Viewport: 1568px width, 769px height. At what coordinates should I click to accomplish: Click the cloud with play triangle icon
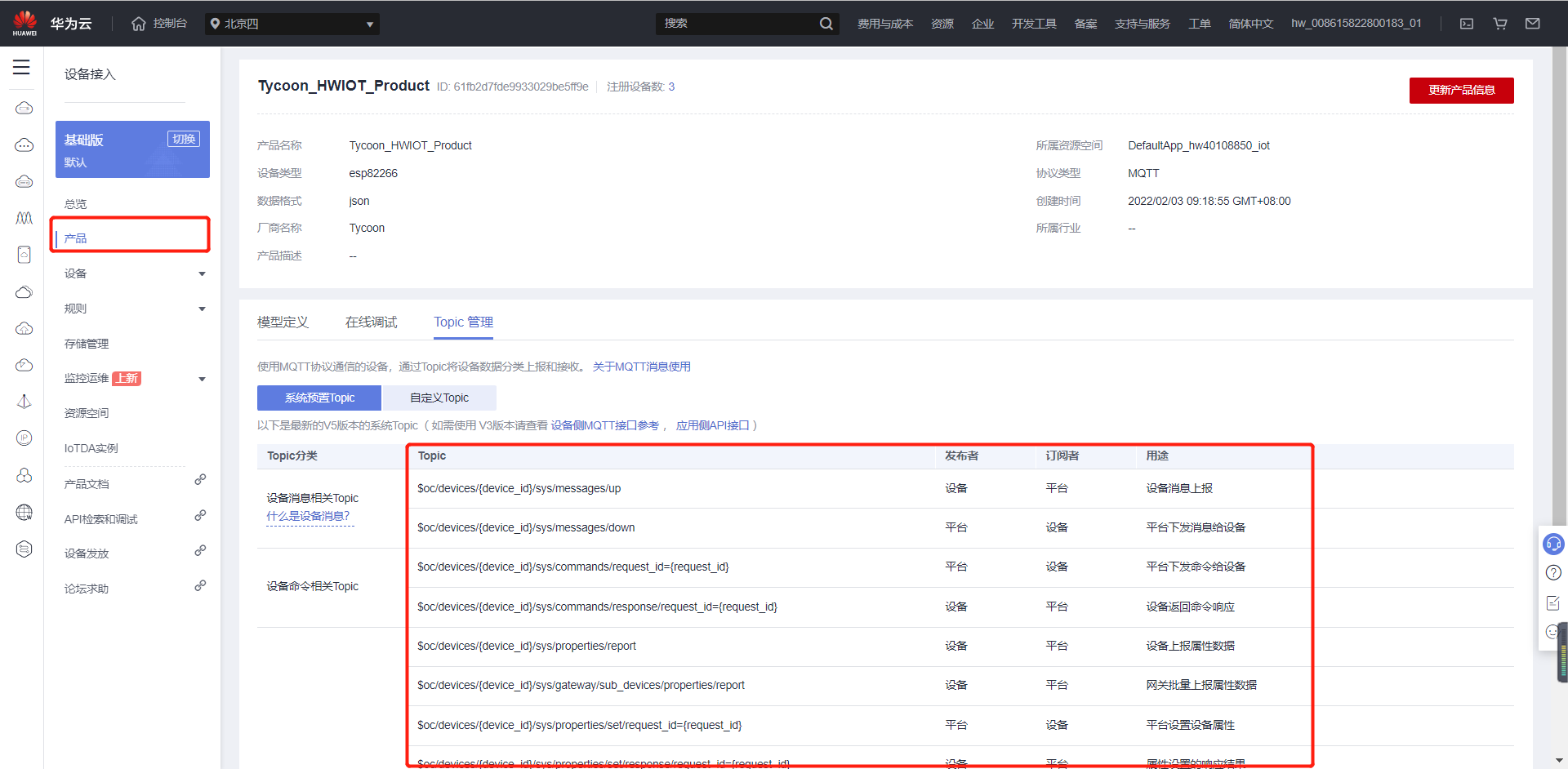[24, 365]
